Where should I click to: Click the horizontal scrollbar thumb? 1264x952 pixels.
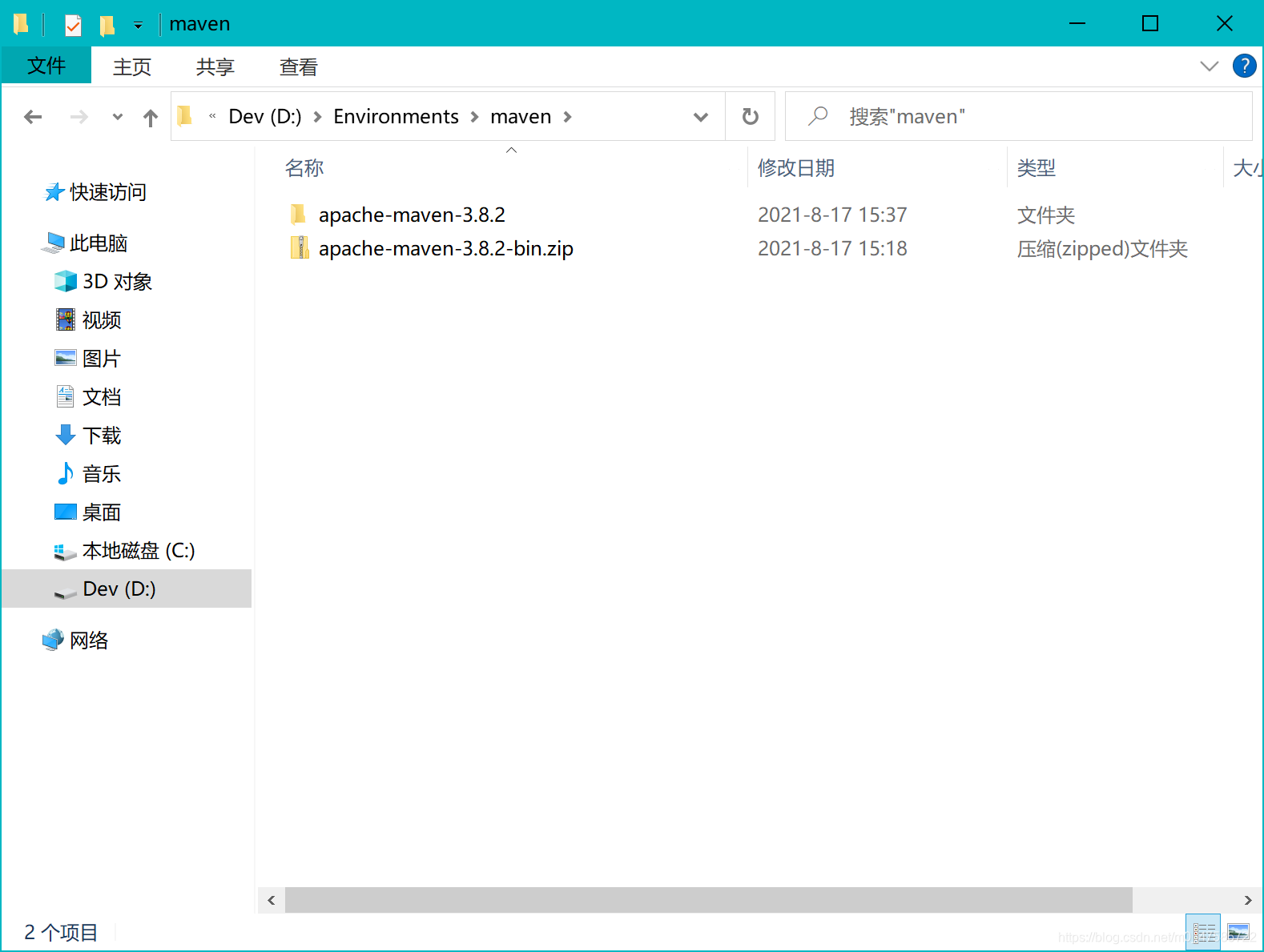[709, 900]
